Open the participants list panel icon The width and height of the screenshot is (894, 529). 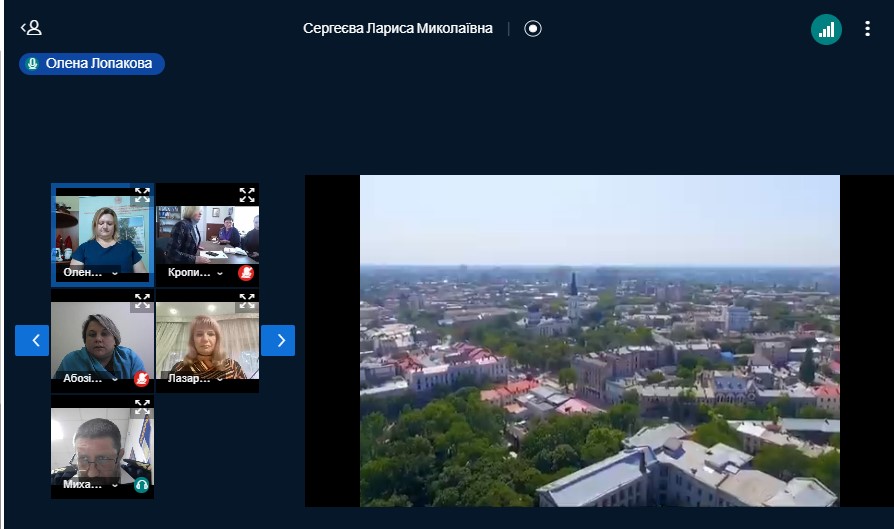click(31, 28)
